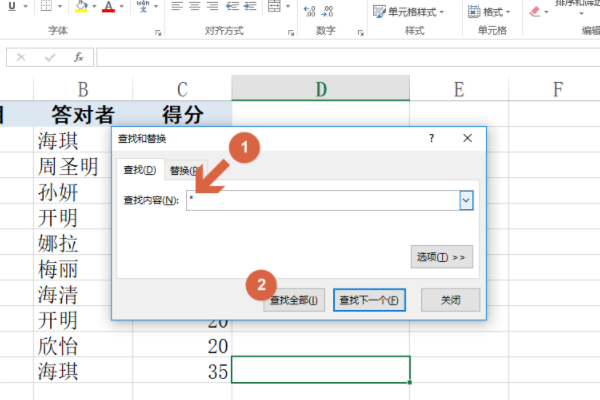Expand options with 选项 button
This screenshot has width=600, height=400.
(441, 257)
